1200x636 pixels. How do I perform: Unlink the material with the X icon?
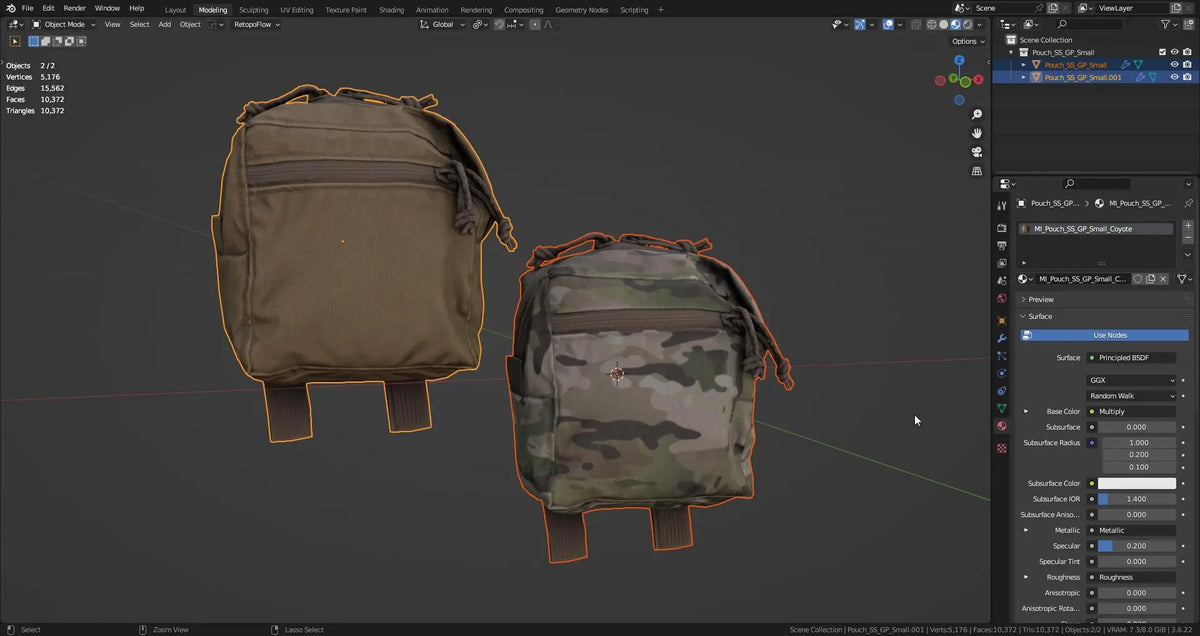tap(1163, 279)
